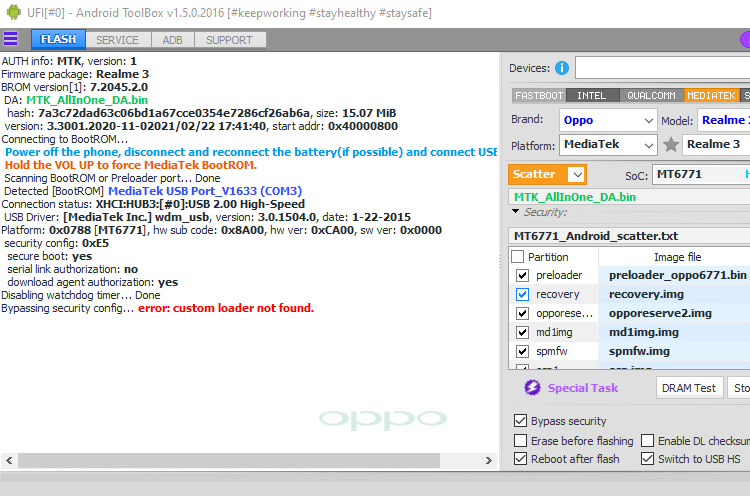Viewport: 750px width, 496px height.
Task: Switch to the FLASH tab
Action: [58, 39]
